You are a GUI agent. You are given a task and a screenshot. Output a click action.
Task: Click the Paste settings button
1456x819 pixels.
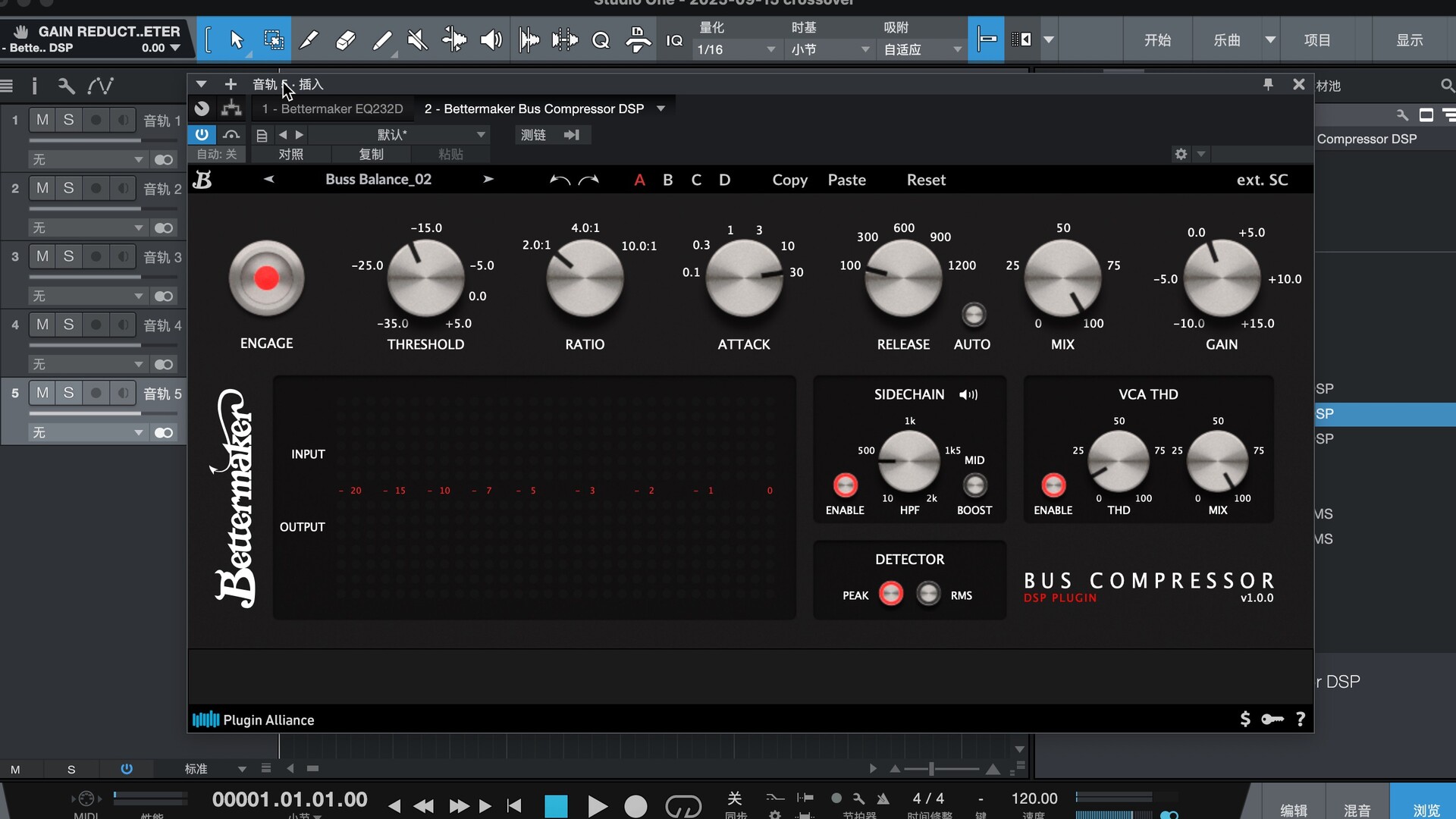(846, 180)
